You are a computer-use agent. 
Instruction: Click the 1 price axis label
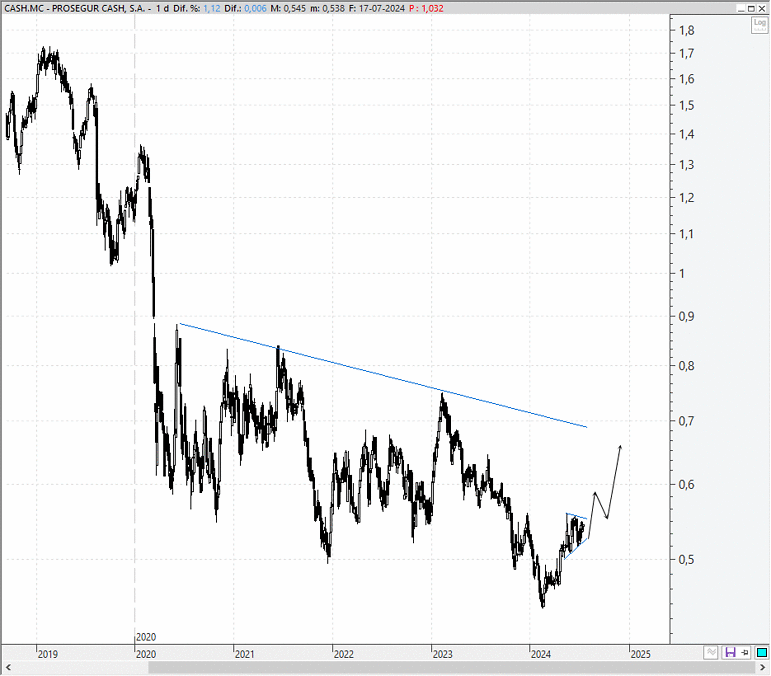point(682,273)
